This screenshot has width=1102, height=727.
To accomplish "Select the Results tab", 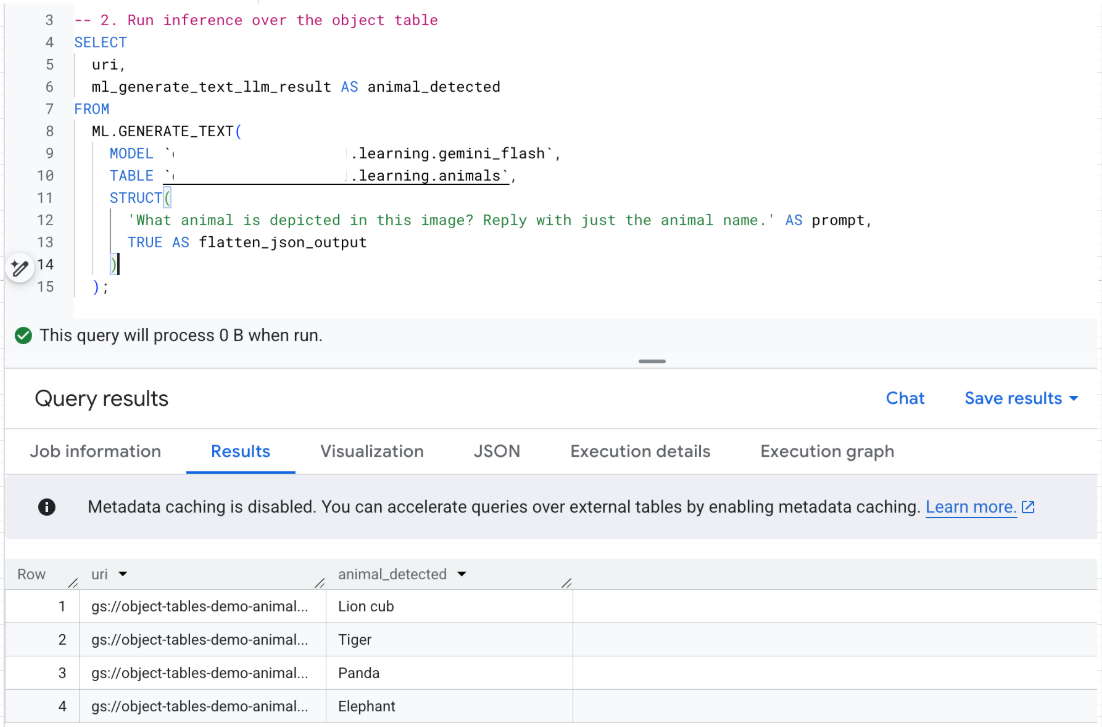I will pos(240,451).
